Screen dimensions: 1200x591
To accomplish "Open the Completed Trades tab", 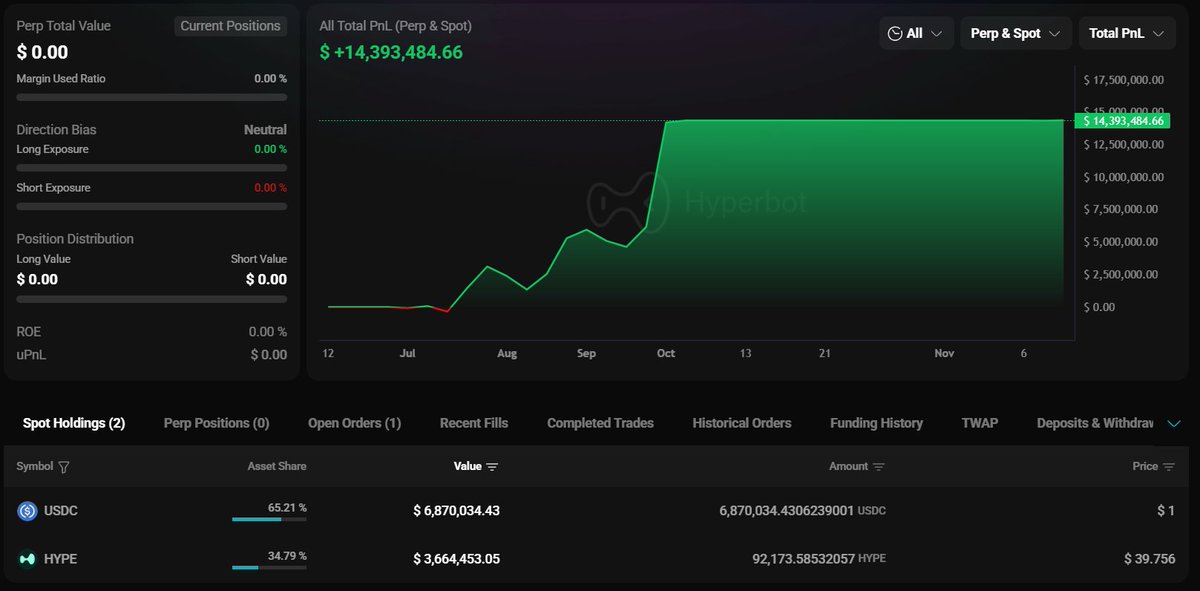I will pos(600,423).
